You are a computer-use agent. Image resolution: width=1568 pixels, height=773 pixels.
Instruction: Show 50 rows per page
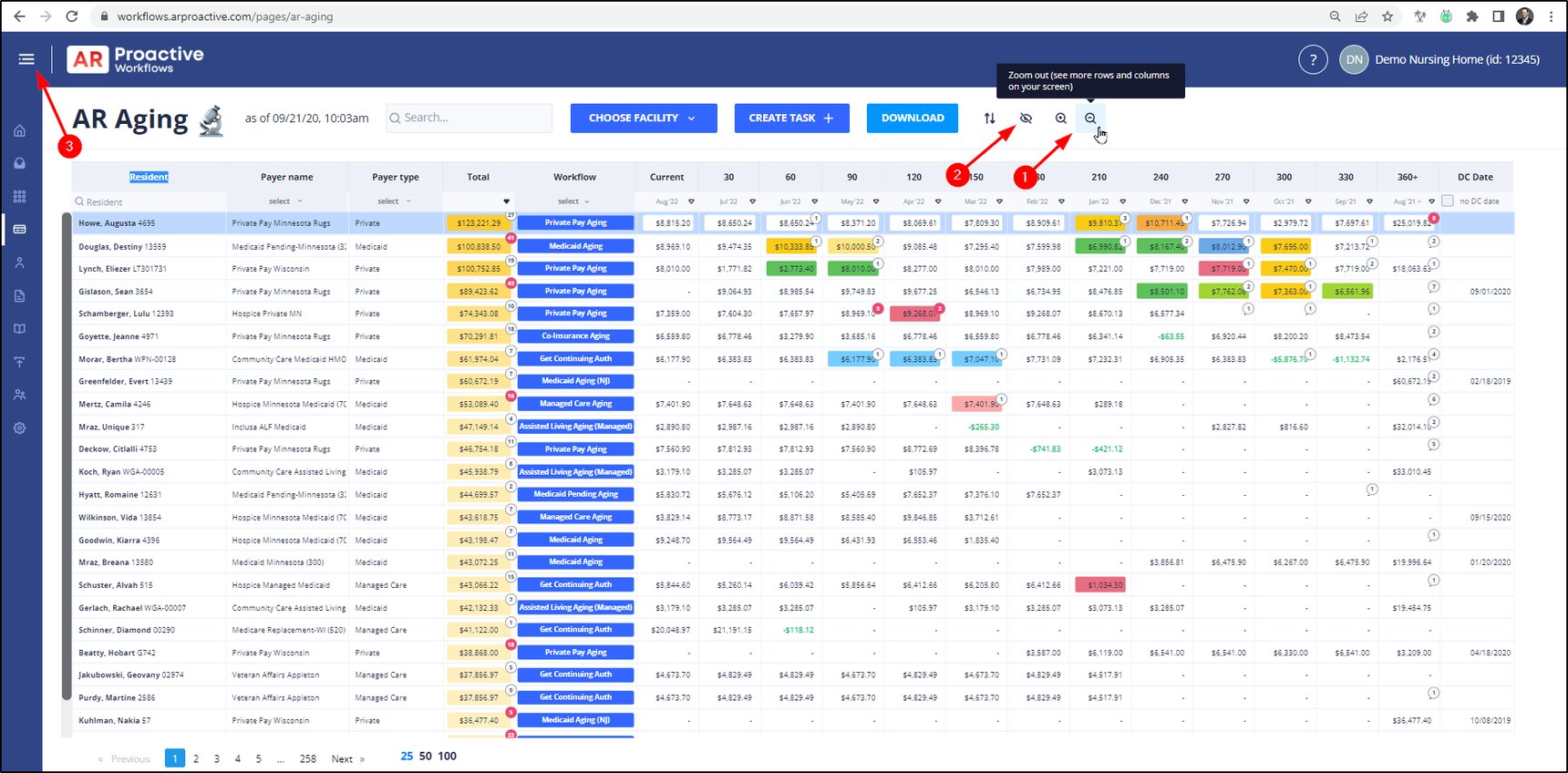tap(426, 757)
